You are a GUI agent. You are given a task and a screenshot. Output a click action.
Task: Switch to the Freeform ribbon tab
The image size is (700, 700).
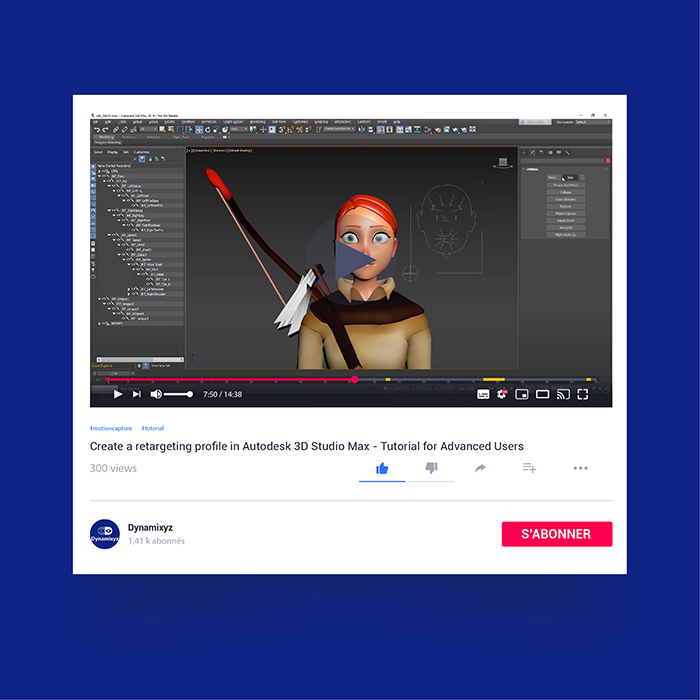[128, 137]
